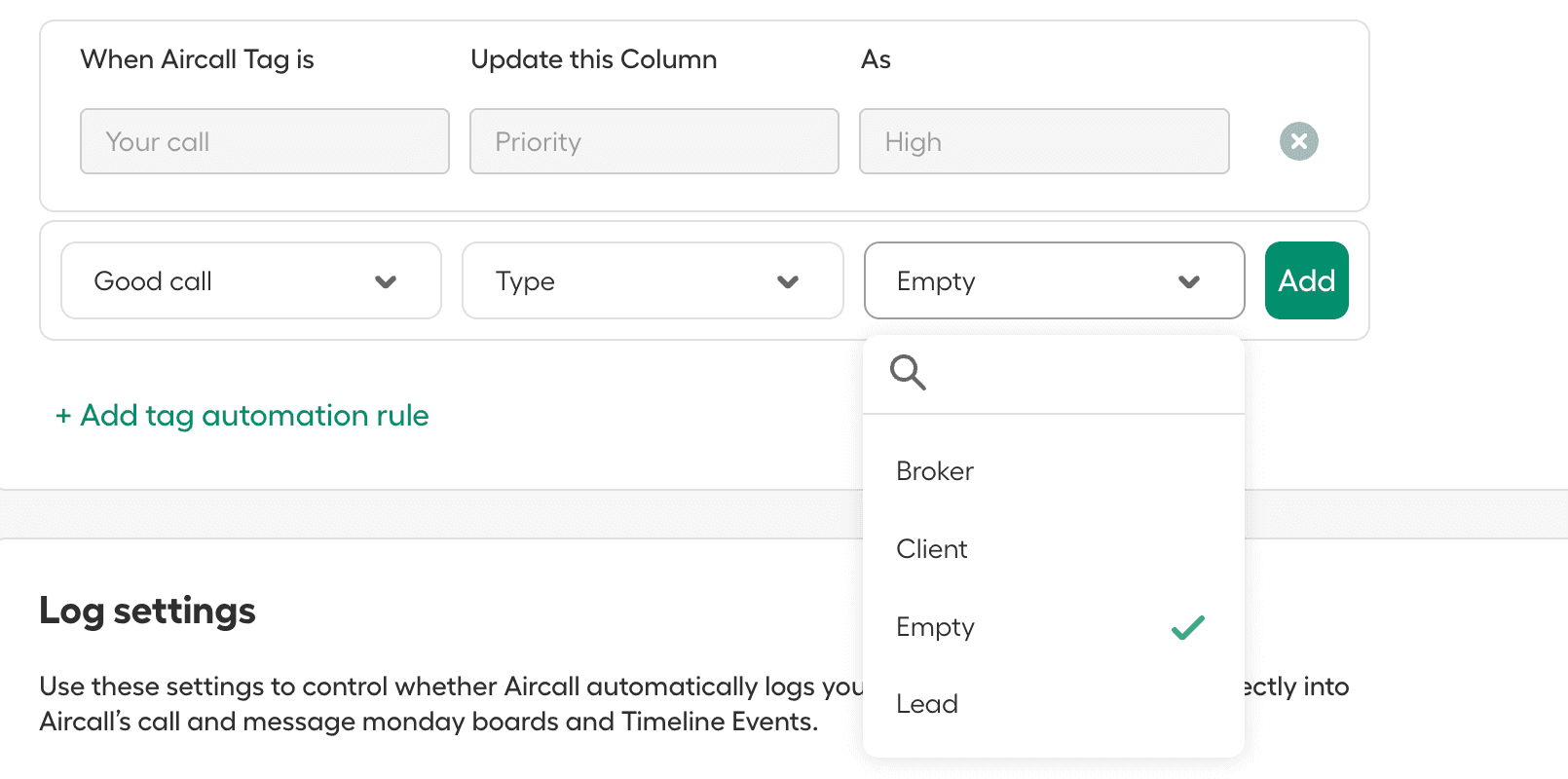
Task: Click the Priority column field
Action: click(653, 141)
